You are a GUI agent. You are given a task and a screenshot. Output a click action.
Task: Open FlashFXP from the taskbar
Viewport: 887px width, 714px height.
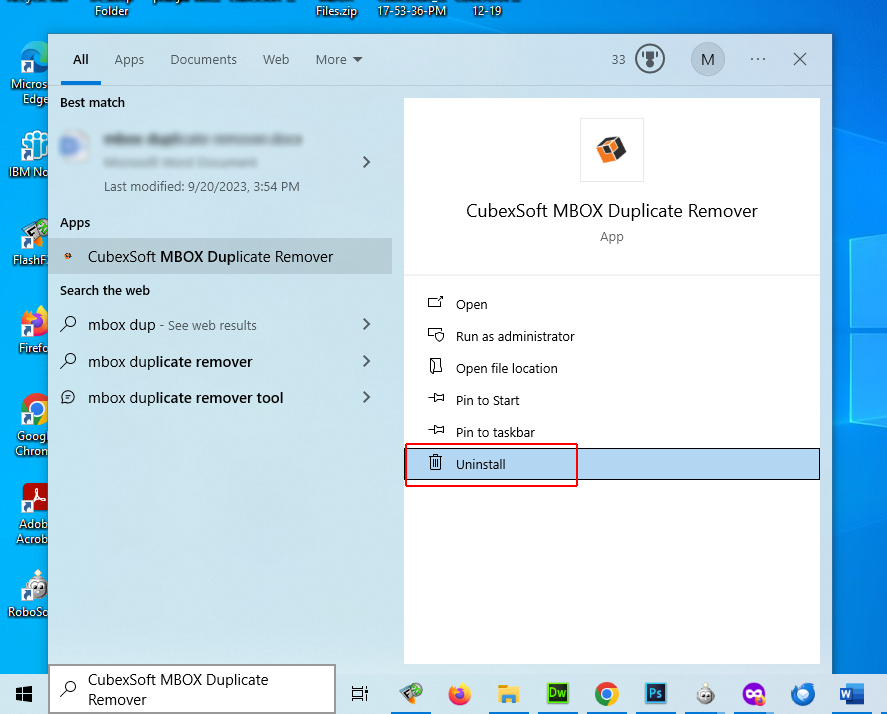pyautogui.click(x=411, y=694)
